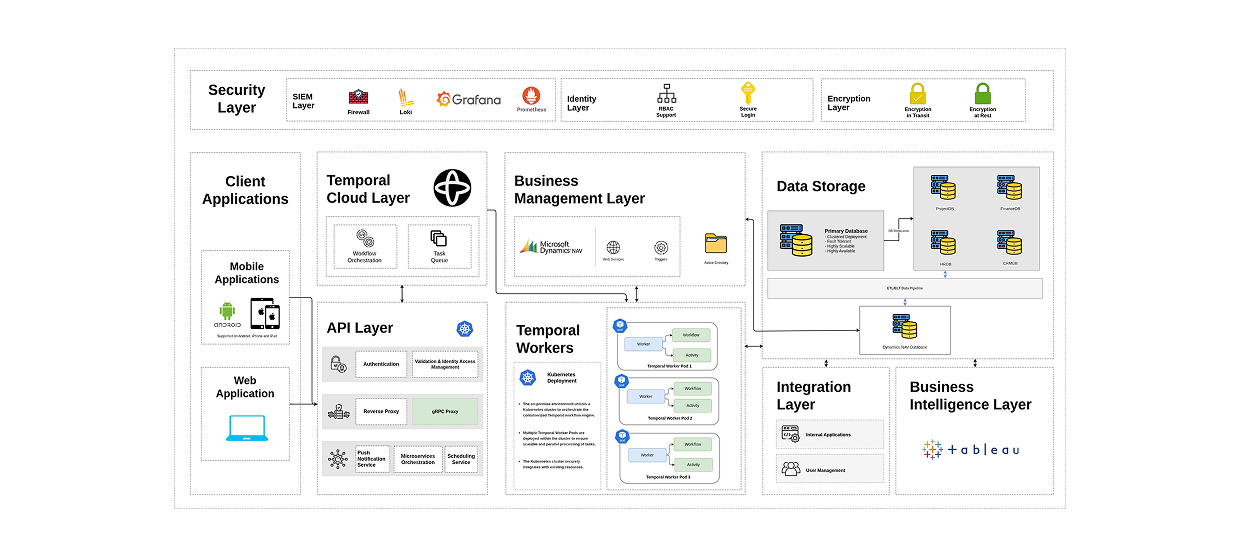Click the yellow Encryption in Transit padlock

[918, 94]
